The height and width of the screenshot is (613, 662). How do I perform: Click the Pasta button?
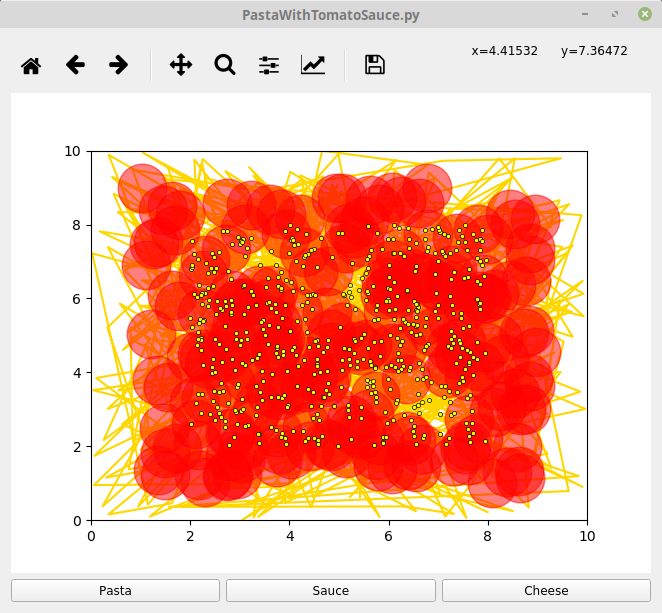(115, 590)
